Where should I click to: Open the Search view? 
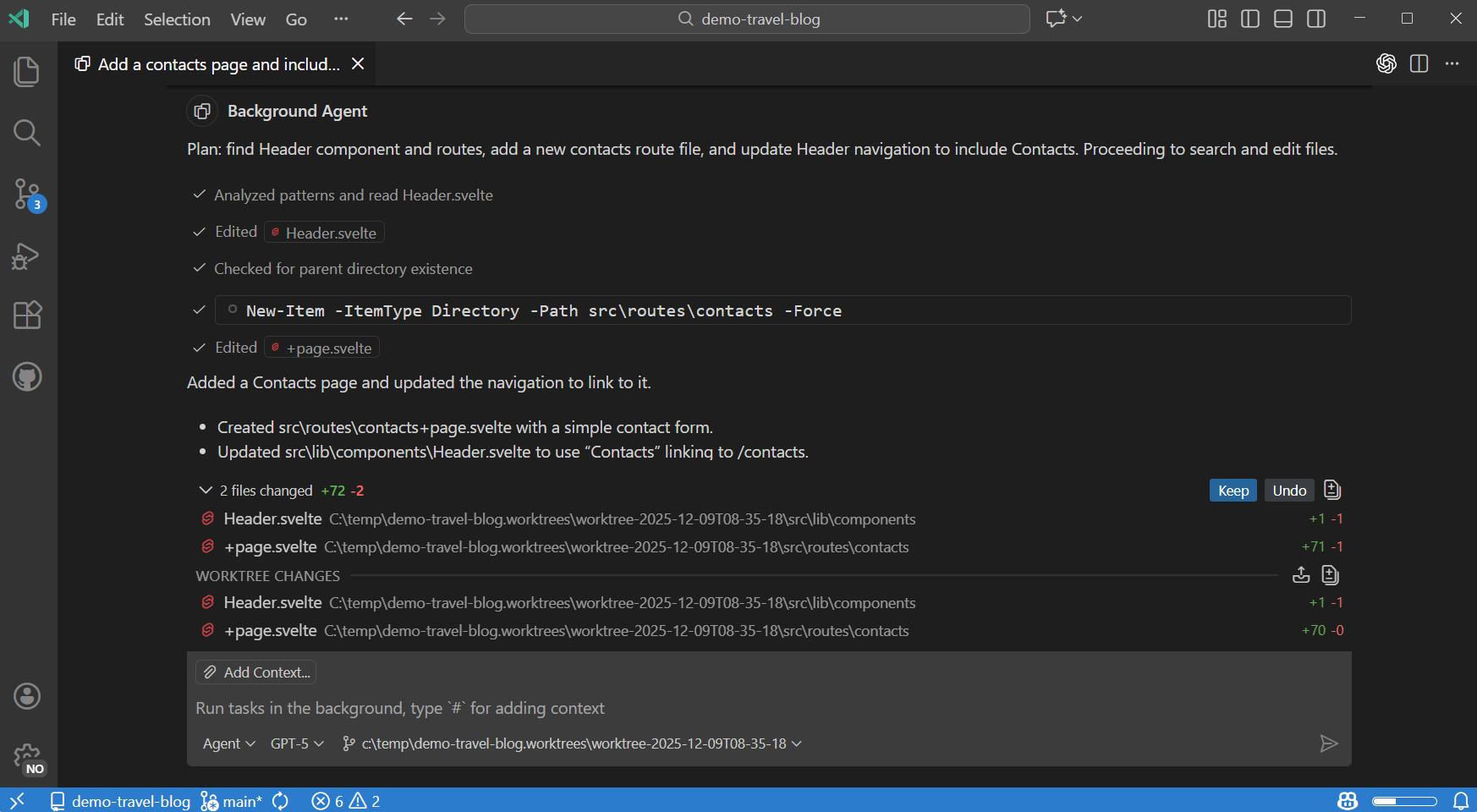tap(26, 133)
